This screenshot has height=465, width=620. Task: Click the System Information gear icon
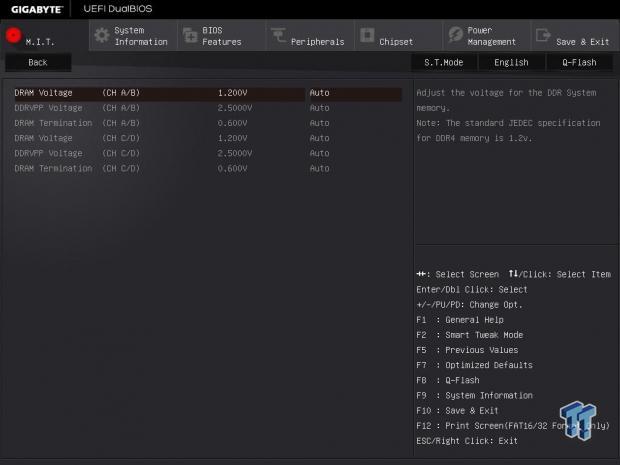(101, 35)
